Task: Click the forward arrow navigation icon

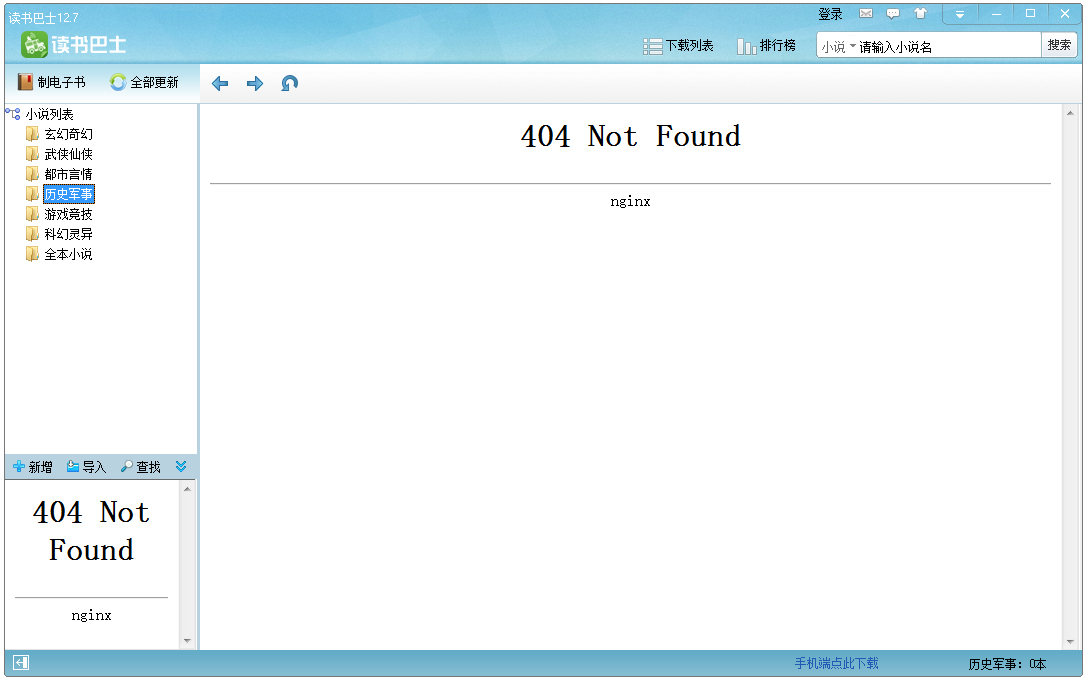Action: (255, 84)
